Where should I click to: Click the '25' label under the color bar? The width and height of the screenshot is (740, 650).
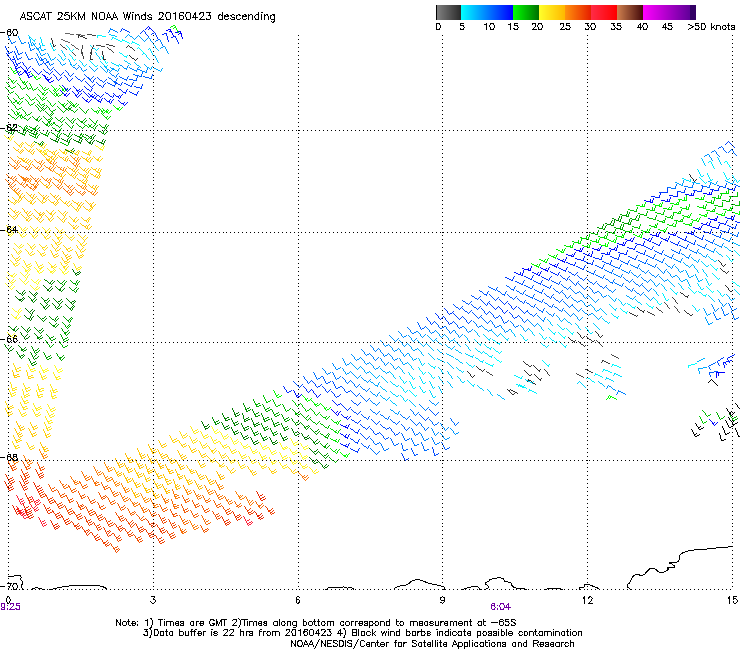565,26
